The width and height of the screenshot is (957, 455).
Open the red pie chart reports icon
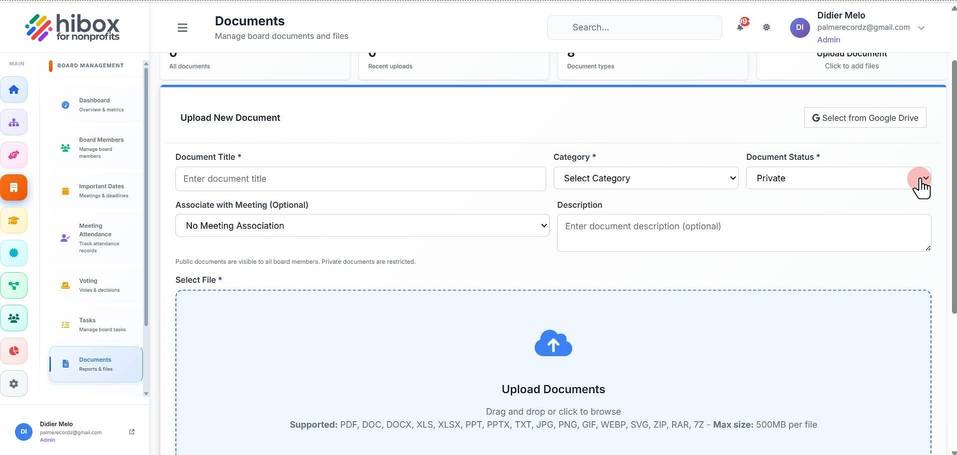point(13,351)
